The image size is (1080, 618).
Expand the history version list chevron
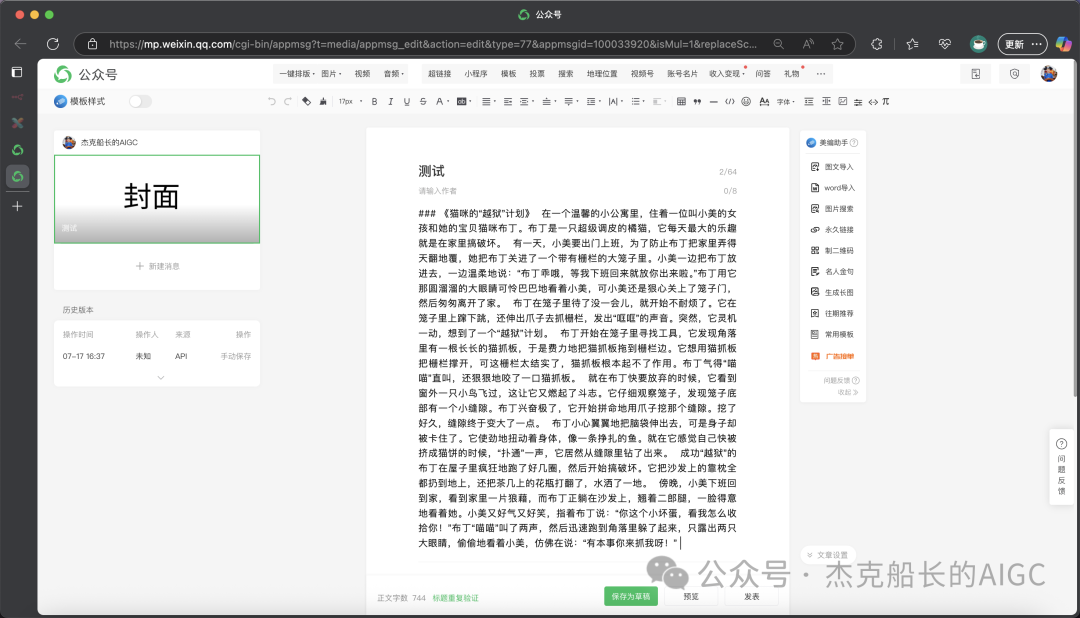[x=160, y=378]
